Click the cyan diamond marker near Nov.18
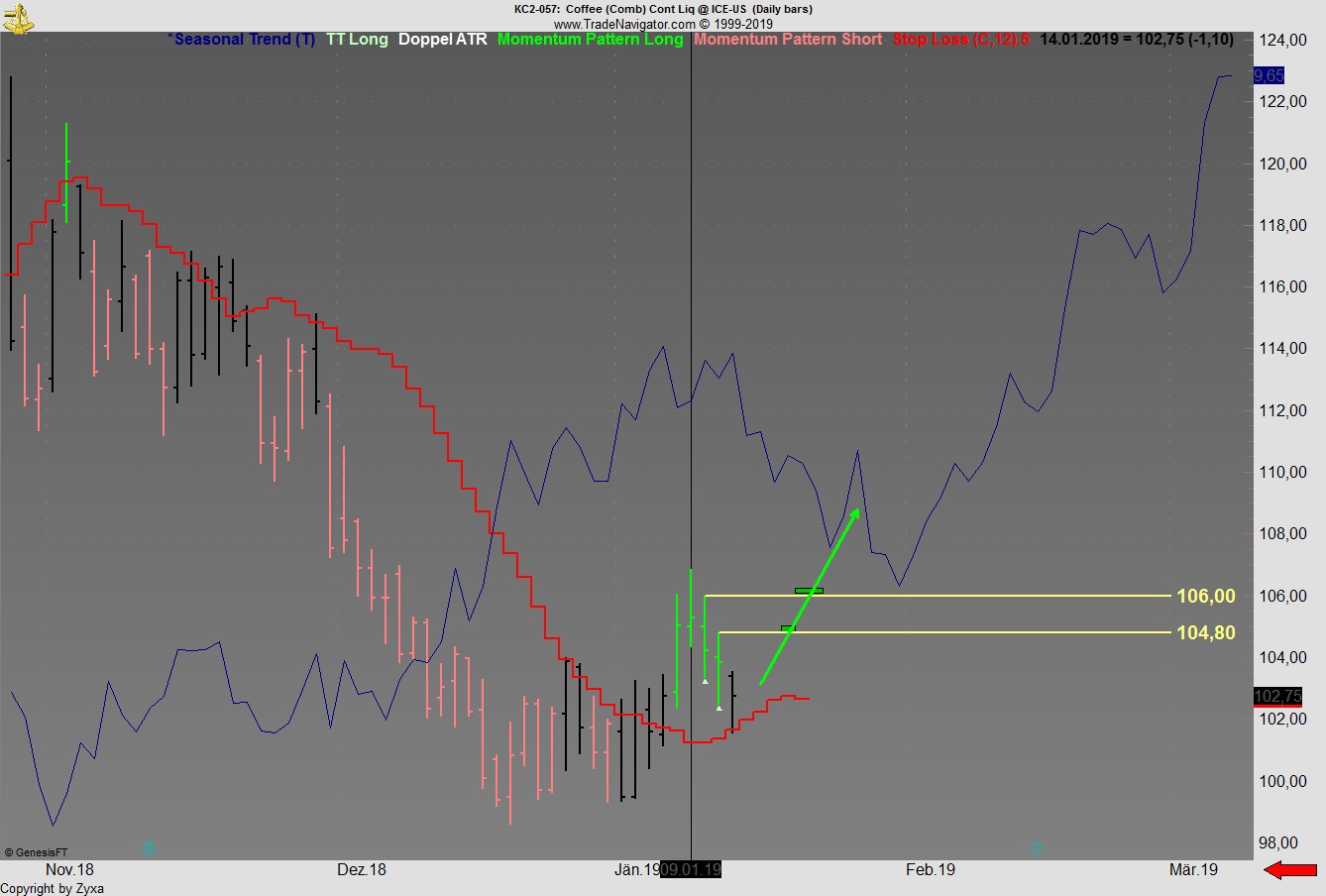The height and width of the screenshot is (896, 1326). coord(150,848)
